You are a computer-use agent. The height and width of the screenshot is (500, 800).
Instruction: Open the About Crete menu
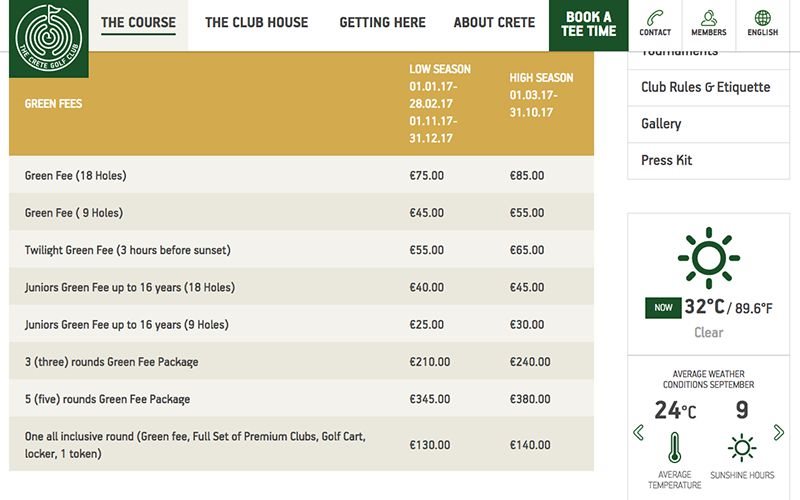coord(494,23)
